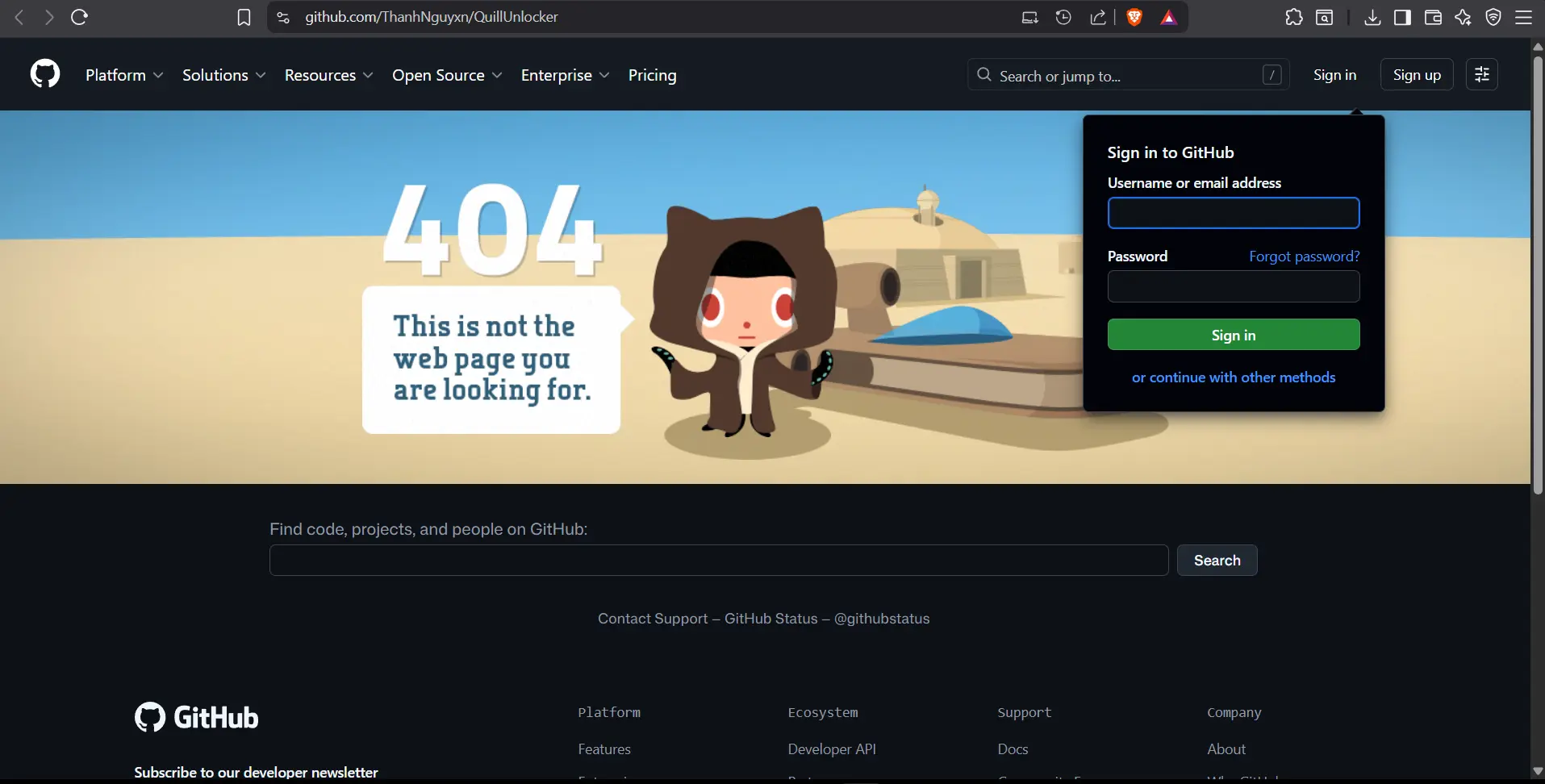Expand the Resources dropdown menu
Viewport: 1545px width, 784px height.
pos(328,75)
